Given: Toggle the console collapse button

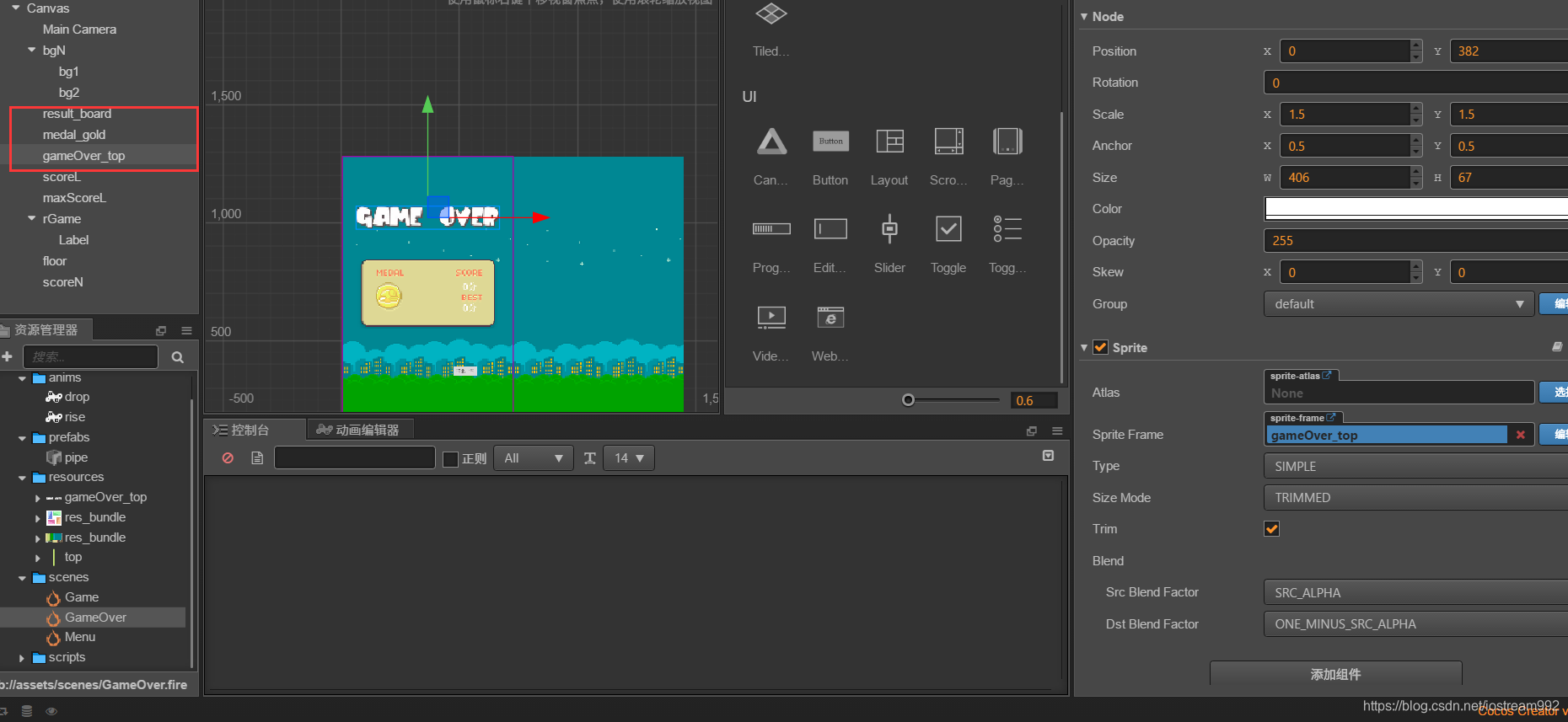Looking at the screenshot, I should coord(1048,456).
